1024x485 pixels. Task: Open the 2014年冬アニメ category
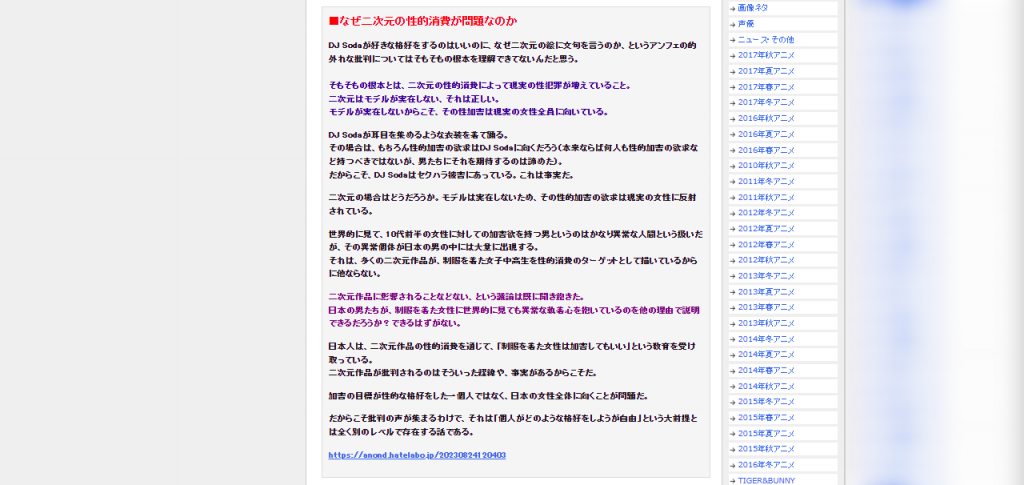(766, 339)
